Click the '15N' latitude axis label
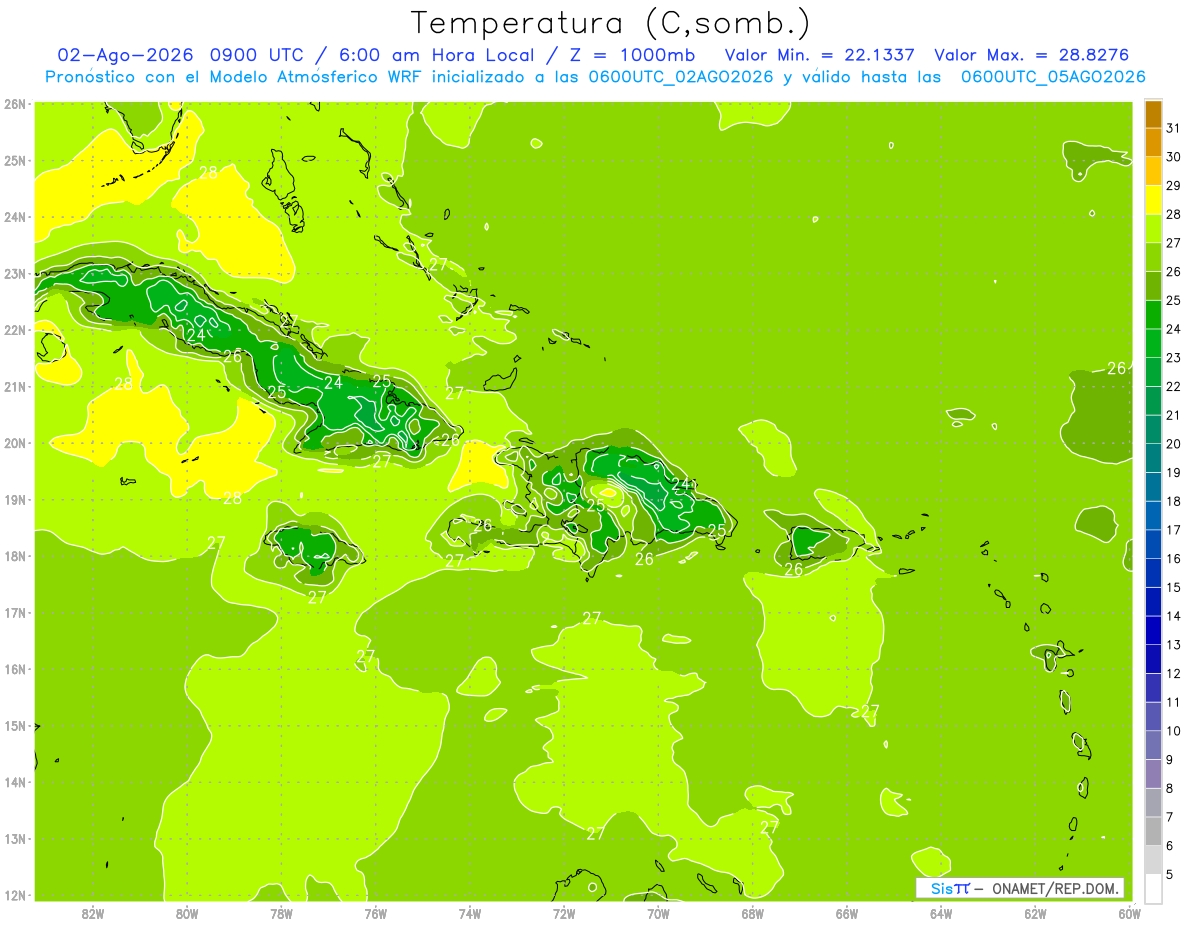1200x927 pixels. (x=15, y=725)
